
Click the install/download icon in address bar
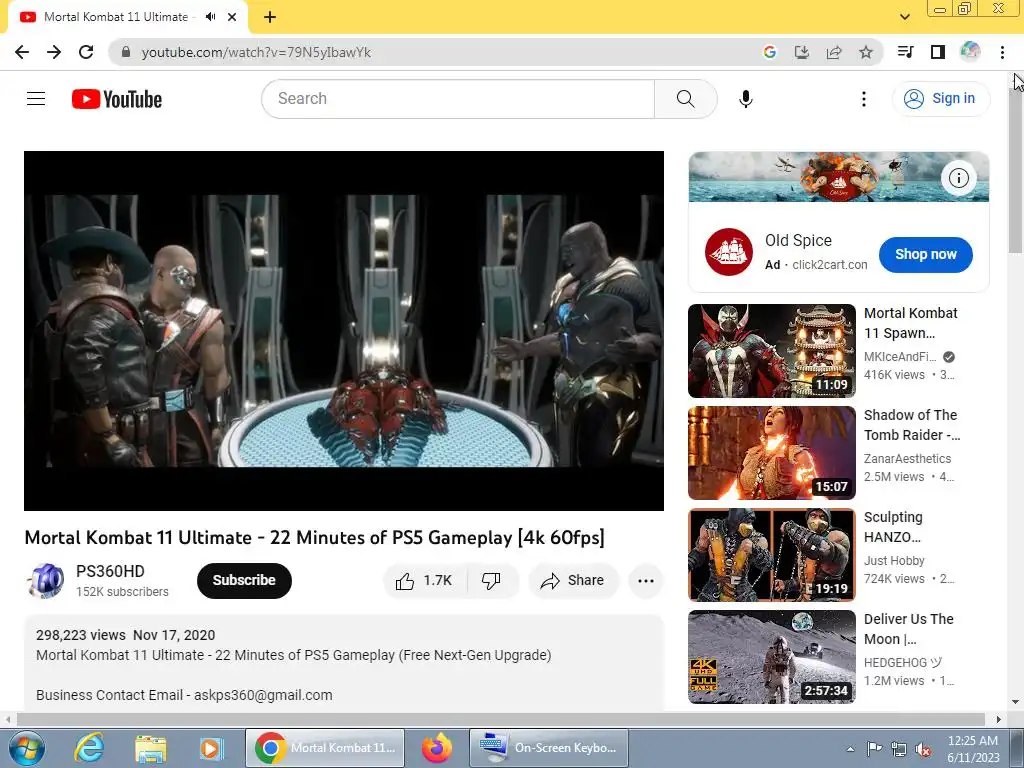[801, 52]
